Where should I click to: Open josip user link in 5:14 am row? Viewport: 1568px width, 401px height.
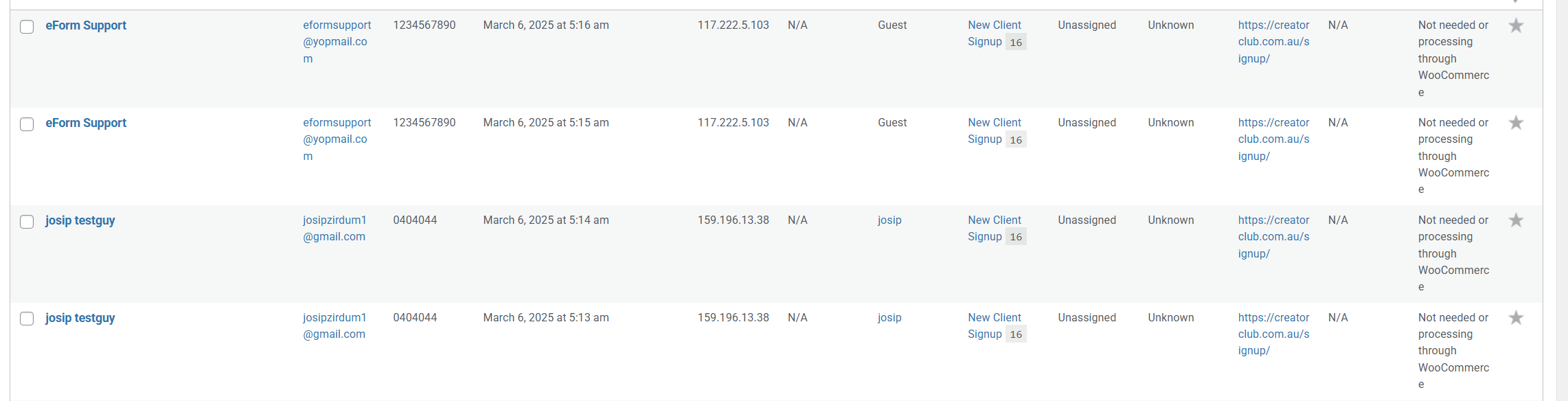click(889, 220)
